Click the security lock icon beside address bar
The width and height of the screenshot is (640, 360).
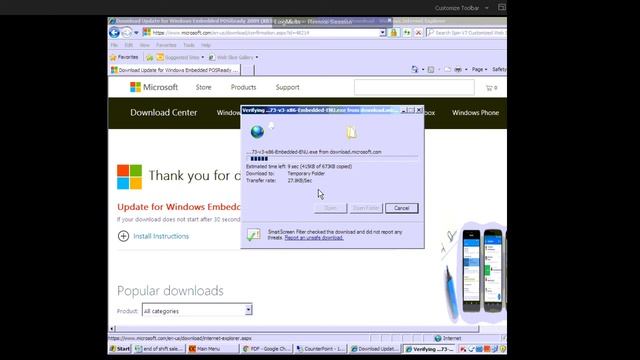(394, 33)
